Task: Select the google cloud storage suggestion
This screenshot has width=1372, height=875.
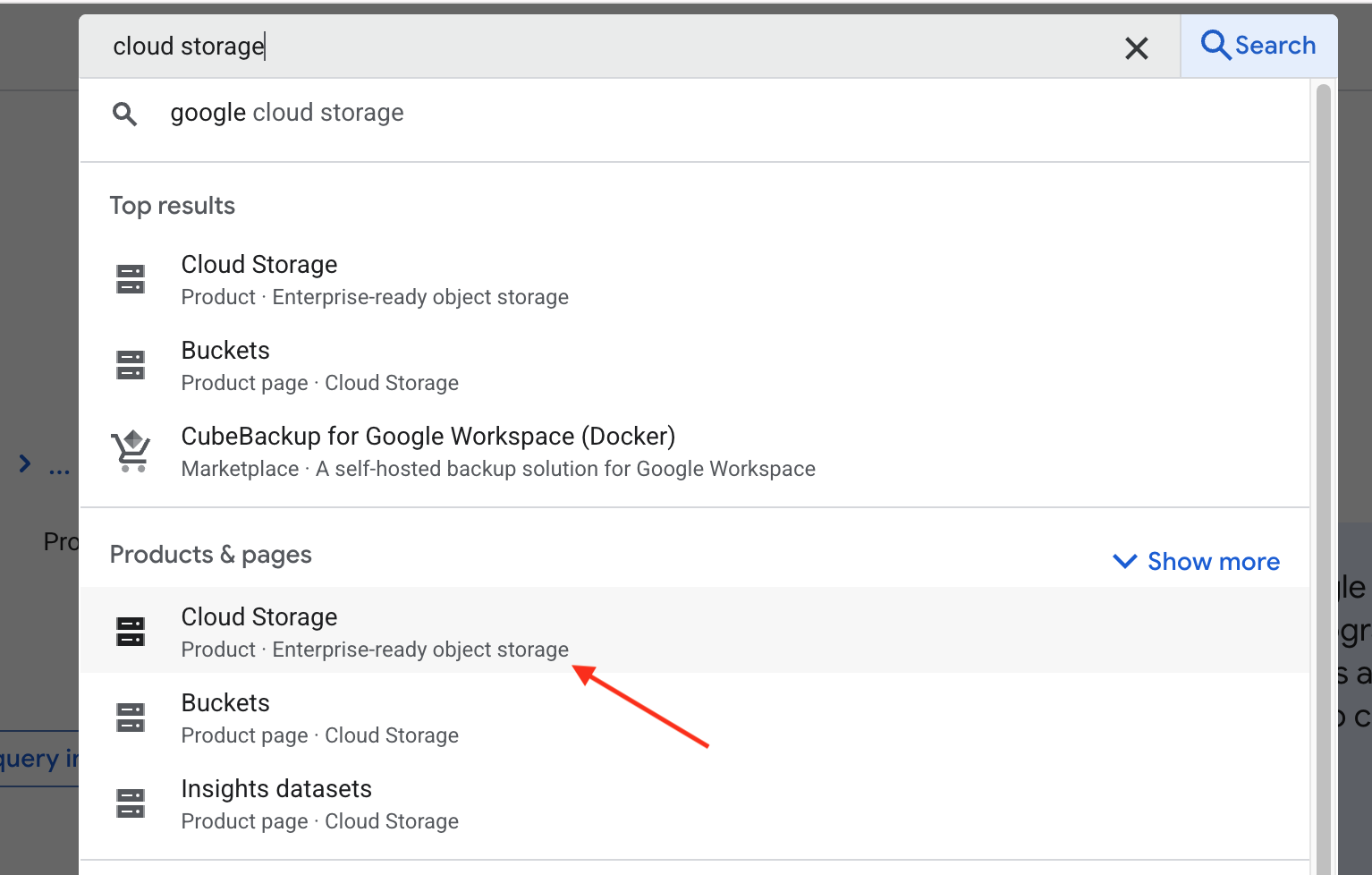Action: (287, 114)
